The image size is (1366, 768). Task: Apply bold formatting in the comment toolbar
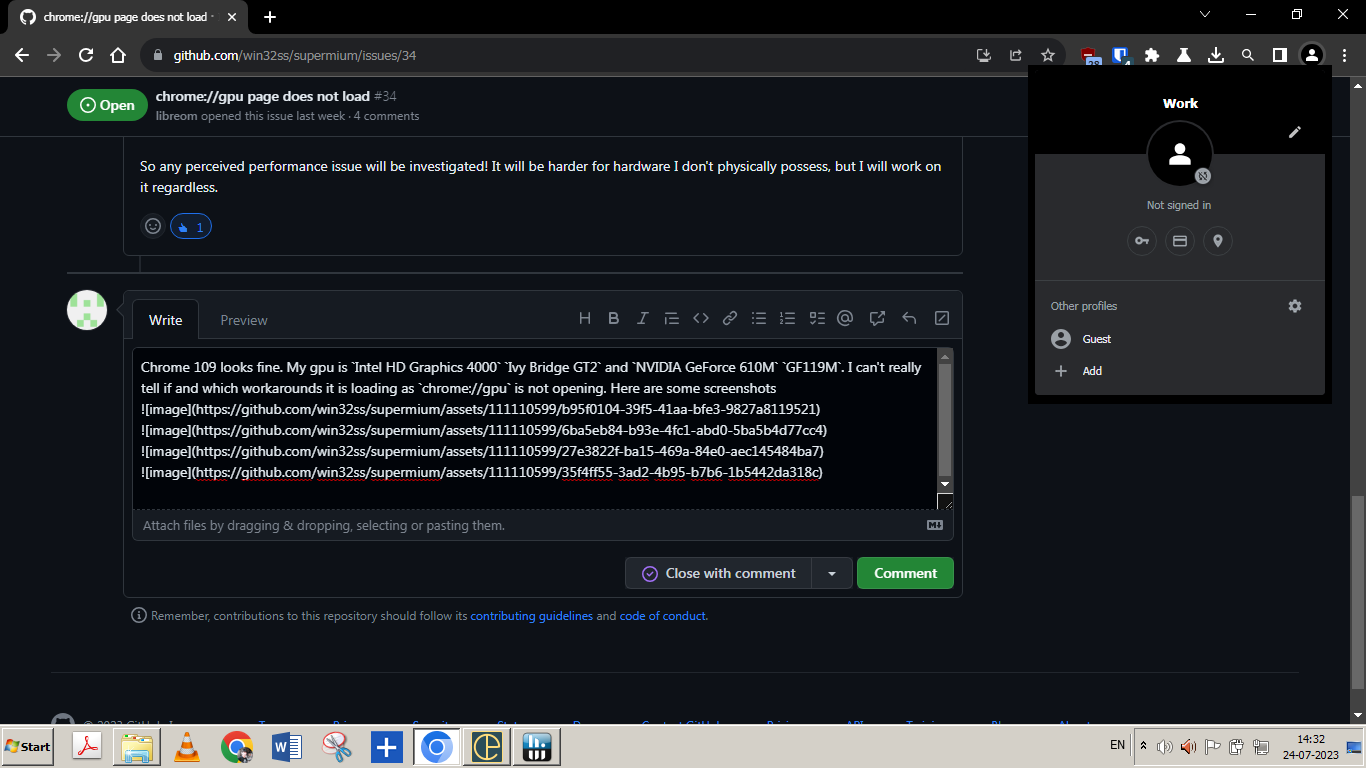pyautogui.click(x=613, y=317)
